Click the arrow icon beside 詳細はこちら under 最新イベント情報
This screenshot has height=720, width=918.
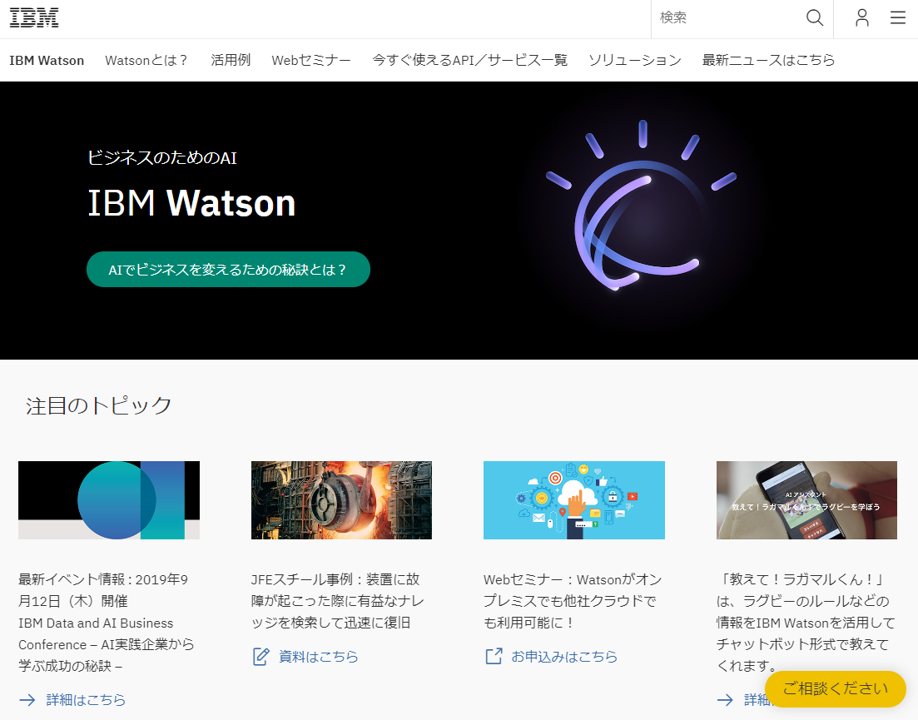click(28, 700)
